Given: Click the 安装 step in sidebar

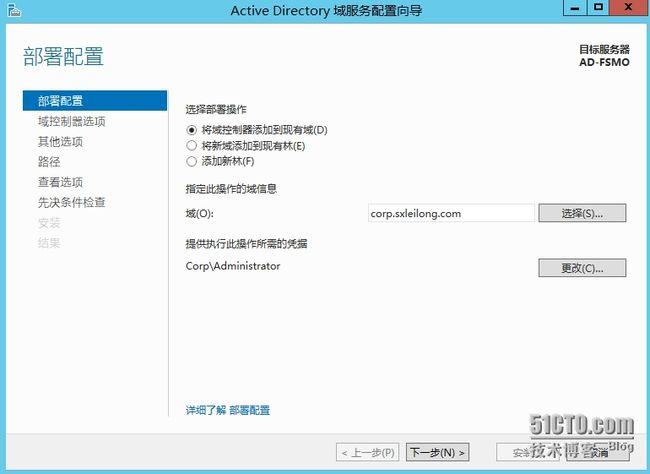Looking at the screenshot, I should [49, 223].
